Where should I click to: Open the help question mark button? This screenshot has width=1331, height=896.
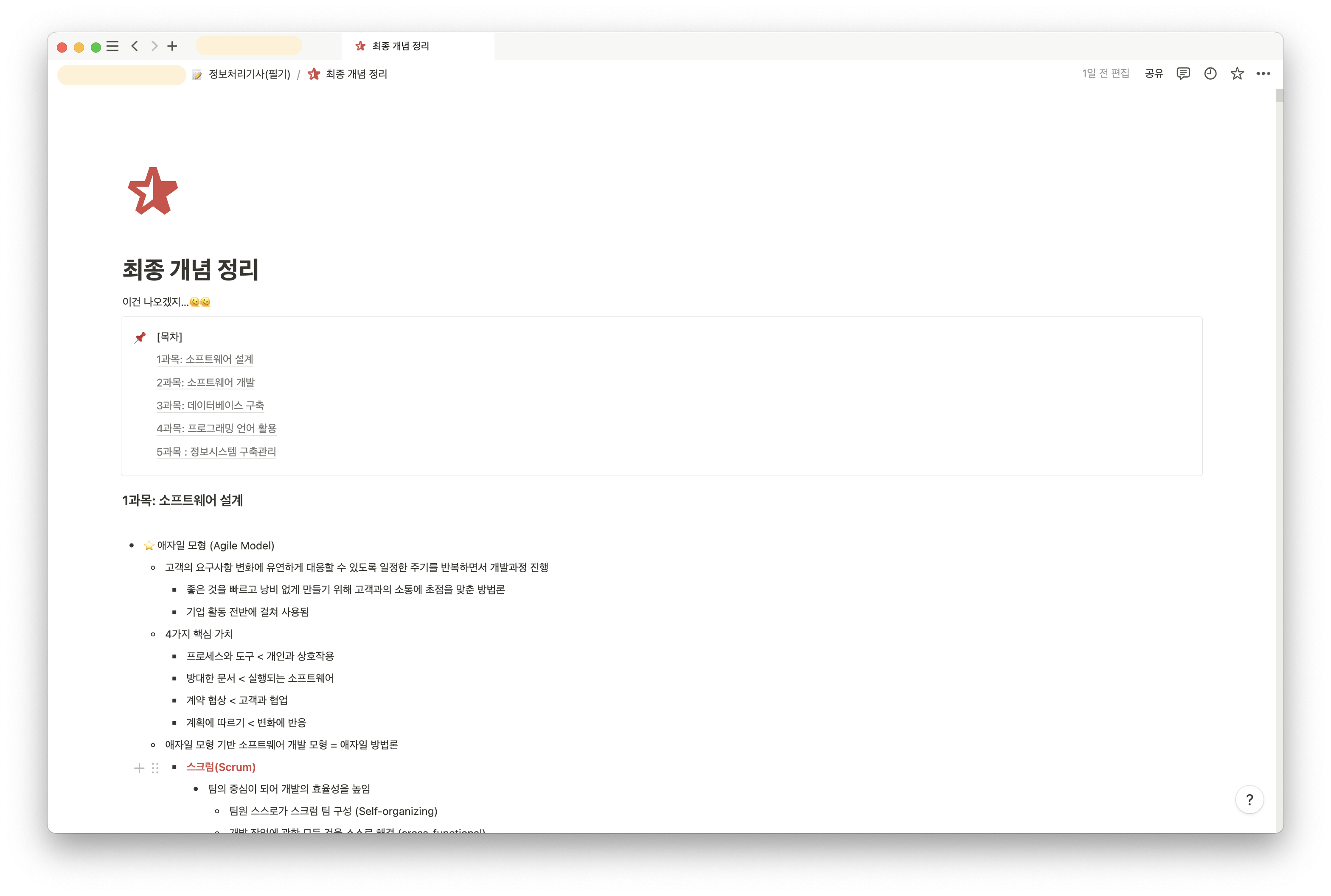(1249, 799)
